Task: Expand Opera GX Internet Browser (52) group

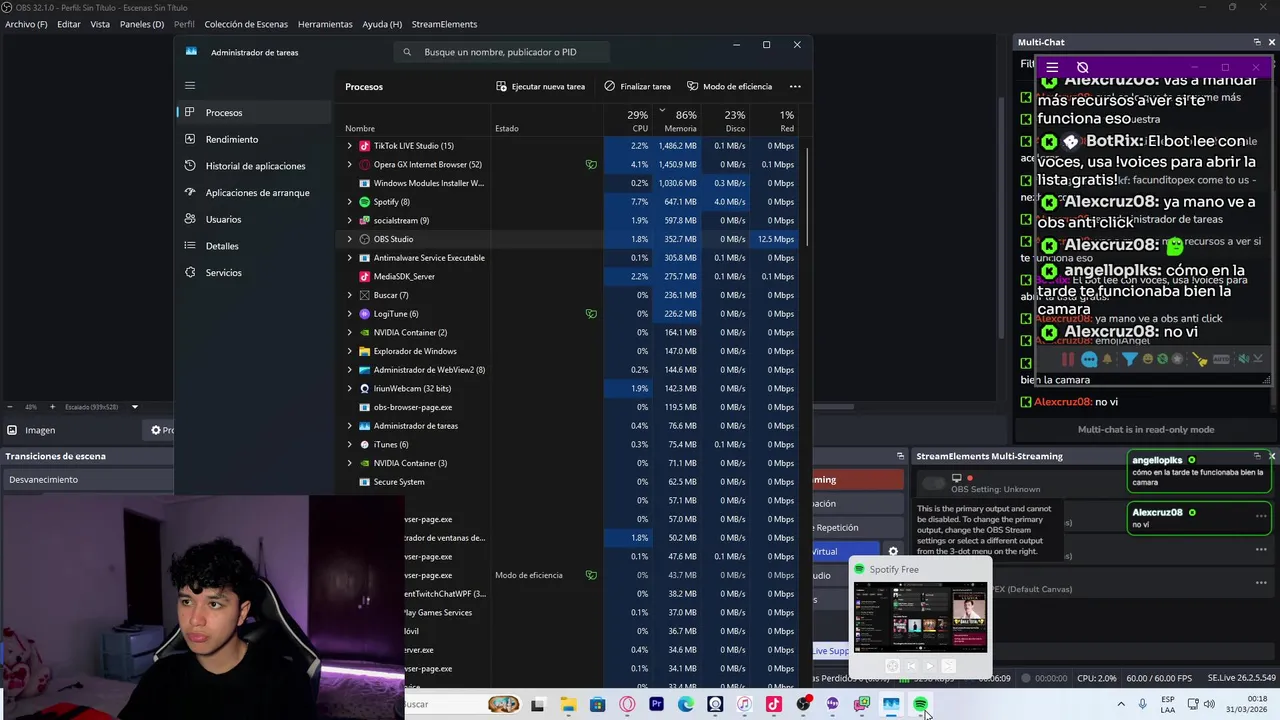Action: tap(350, 164)
